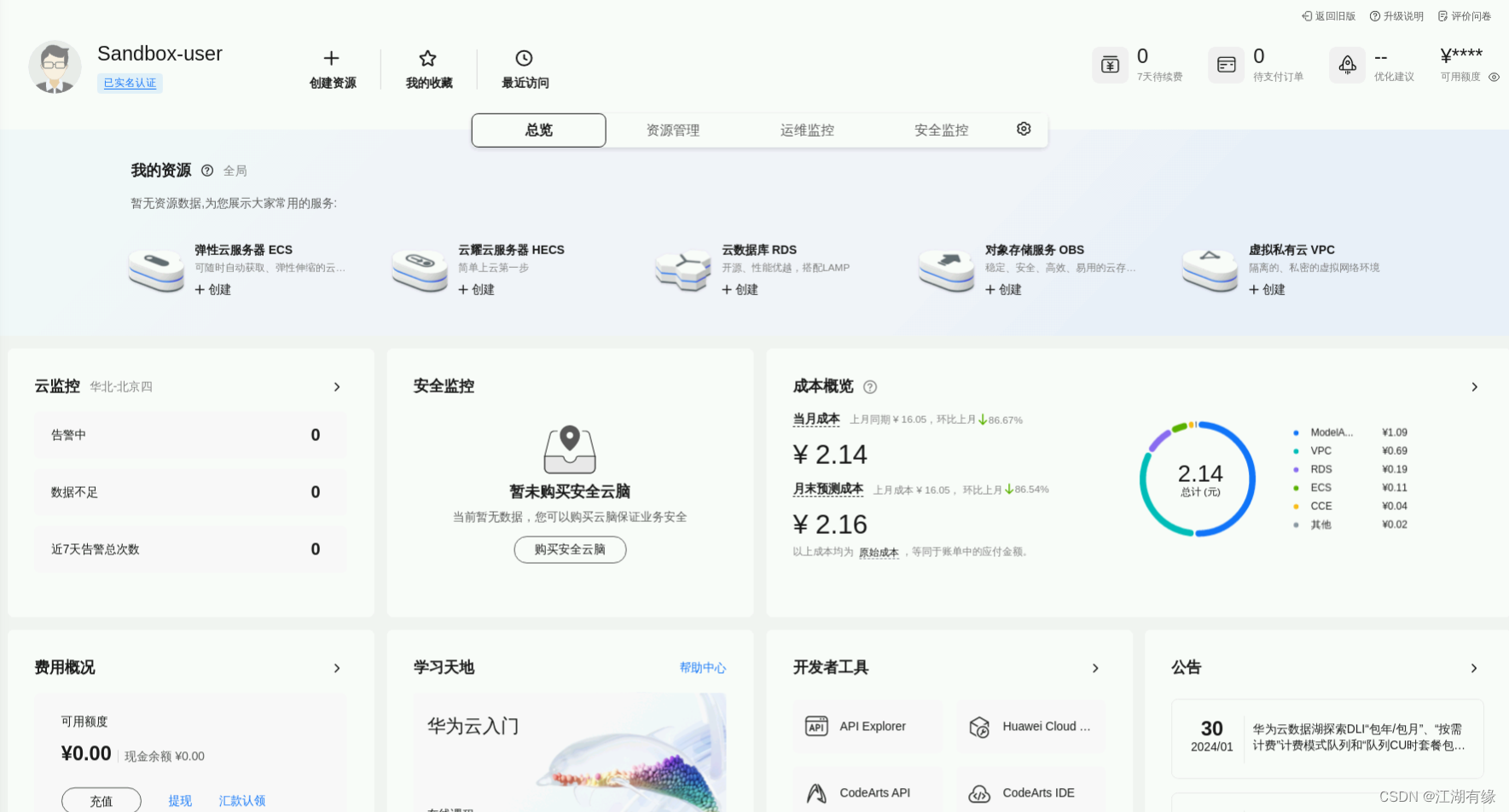
Task: Expand the 开发者工具 panel arrow
Action: point(1095,668)
